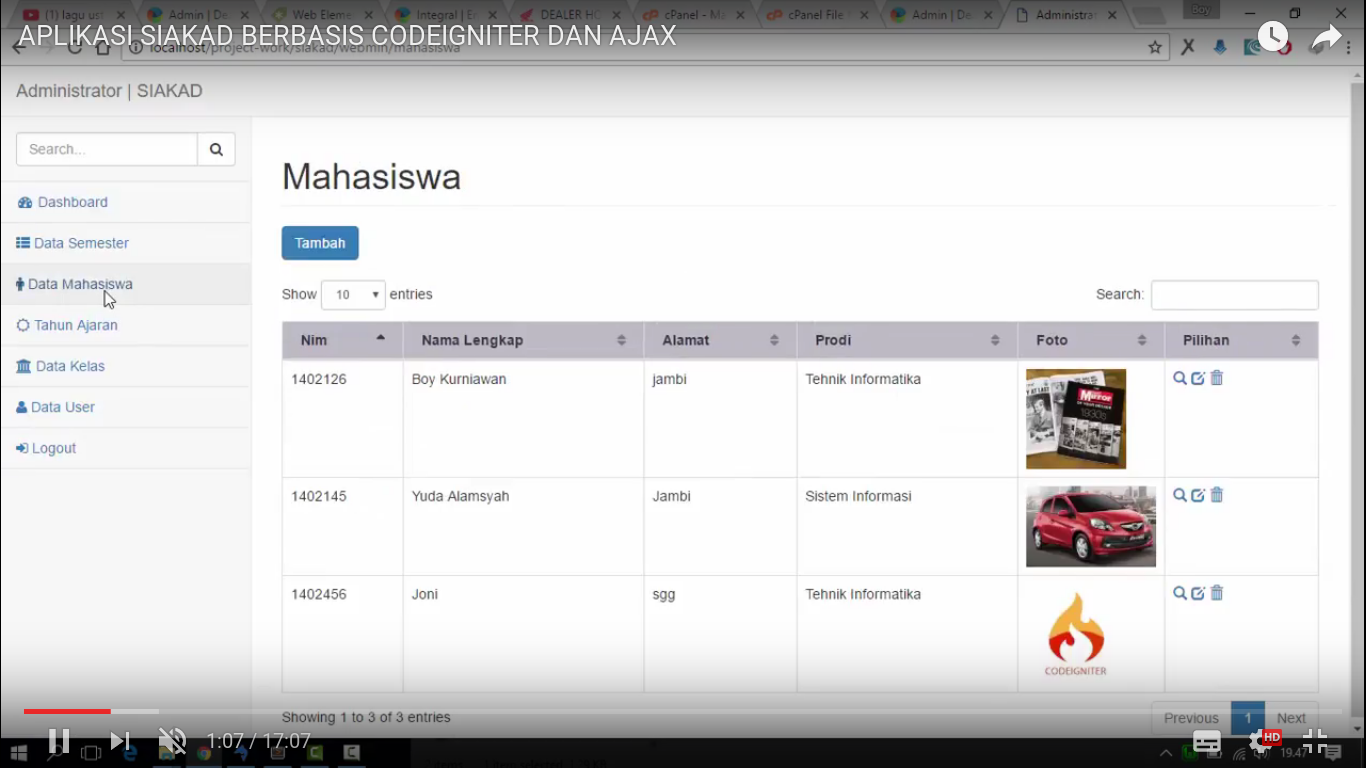
Task: Click the Next pagination button
Action: [x=1291, y=718]
